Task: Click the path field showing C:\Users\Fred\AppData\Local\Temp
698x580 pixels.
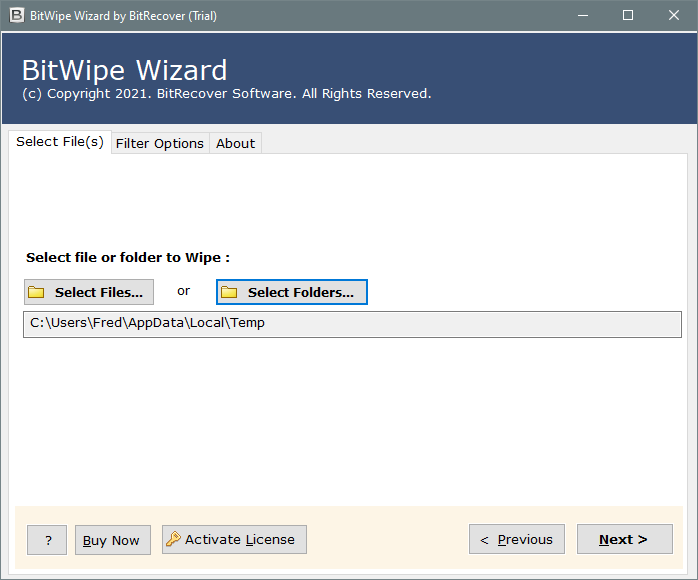Action: tap(352, 324)
